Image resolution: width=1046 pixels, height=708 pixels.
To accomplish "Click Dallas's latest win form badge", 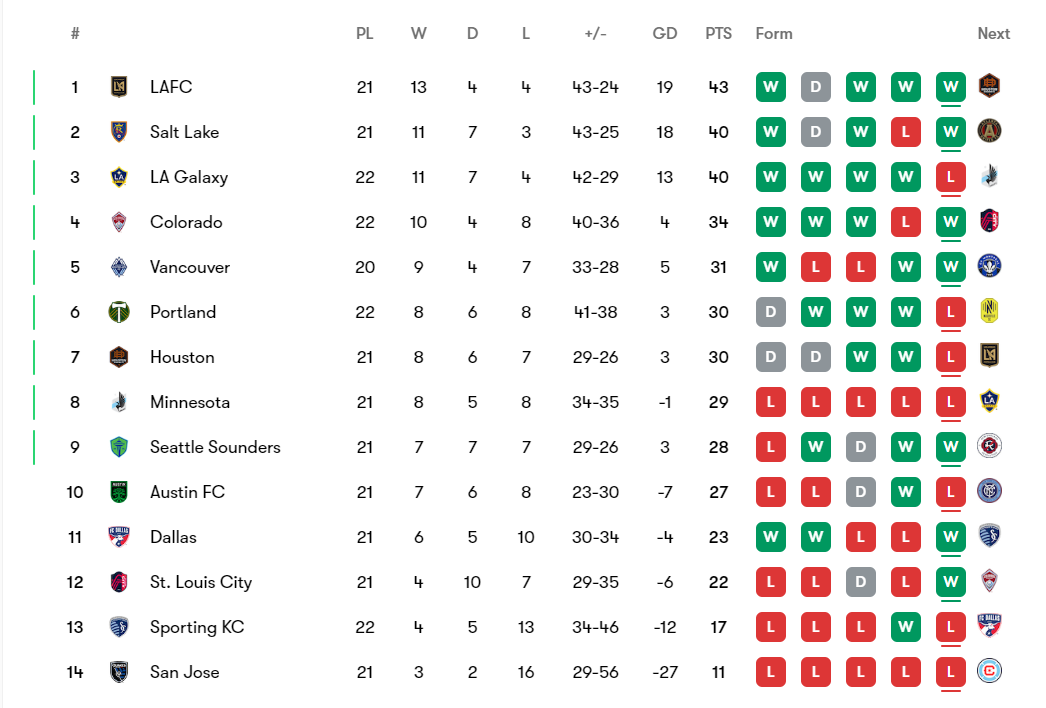I will pos(950,537).
